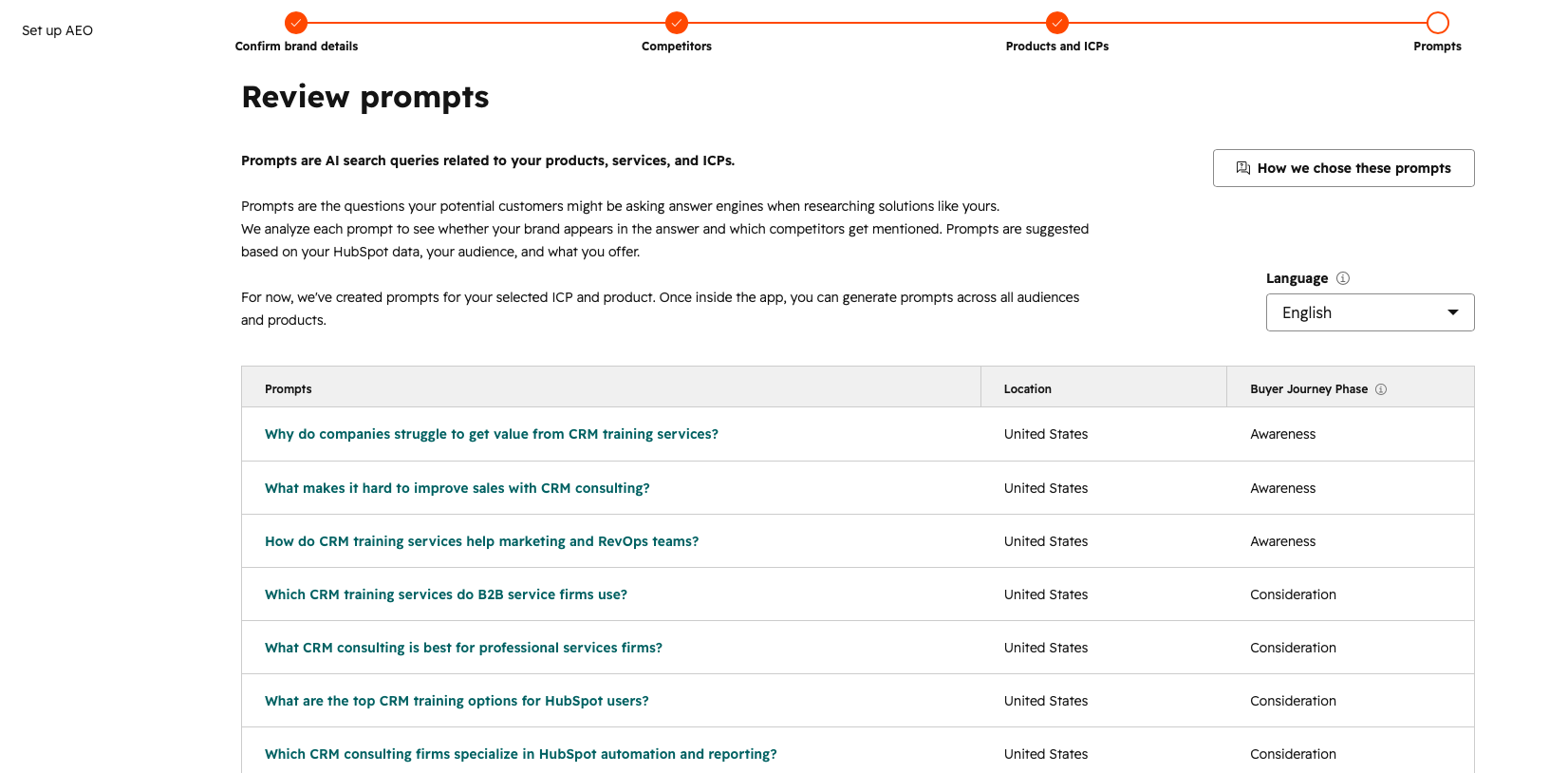This screenshot has height=773, width=1568.
Task: Click the Review prompts heading
Action: [365, 97]
